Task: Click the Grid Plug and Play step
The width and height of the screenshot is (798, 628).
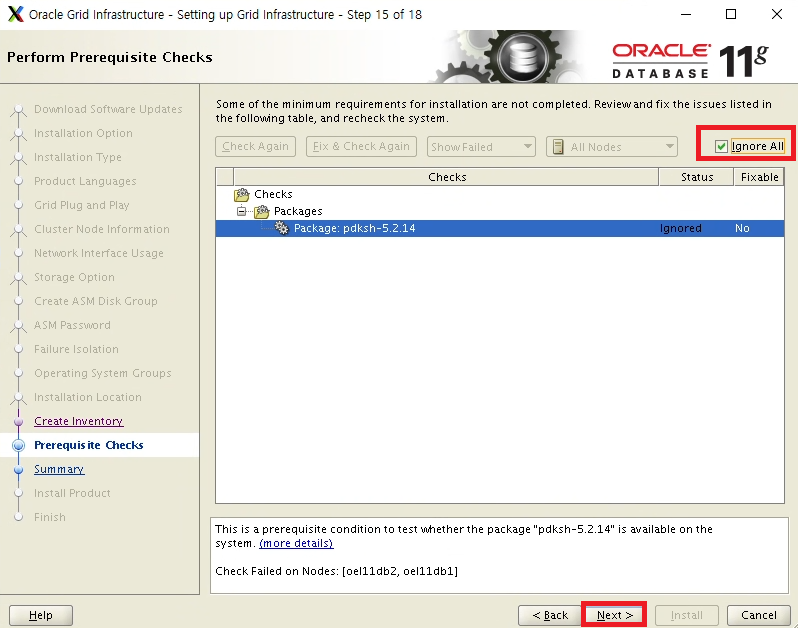Action: (x=81, y=205)
